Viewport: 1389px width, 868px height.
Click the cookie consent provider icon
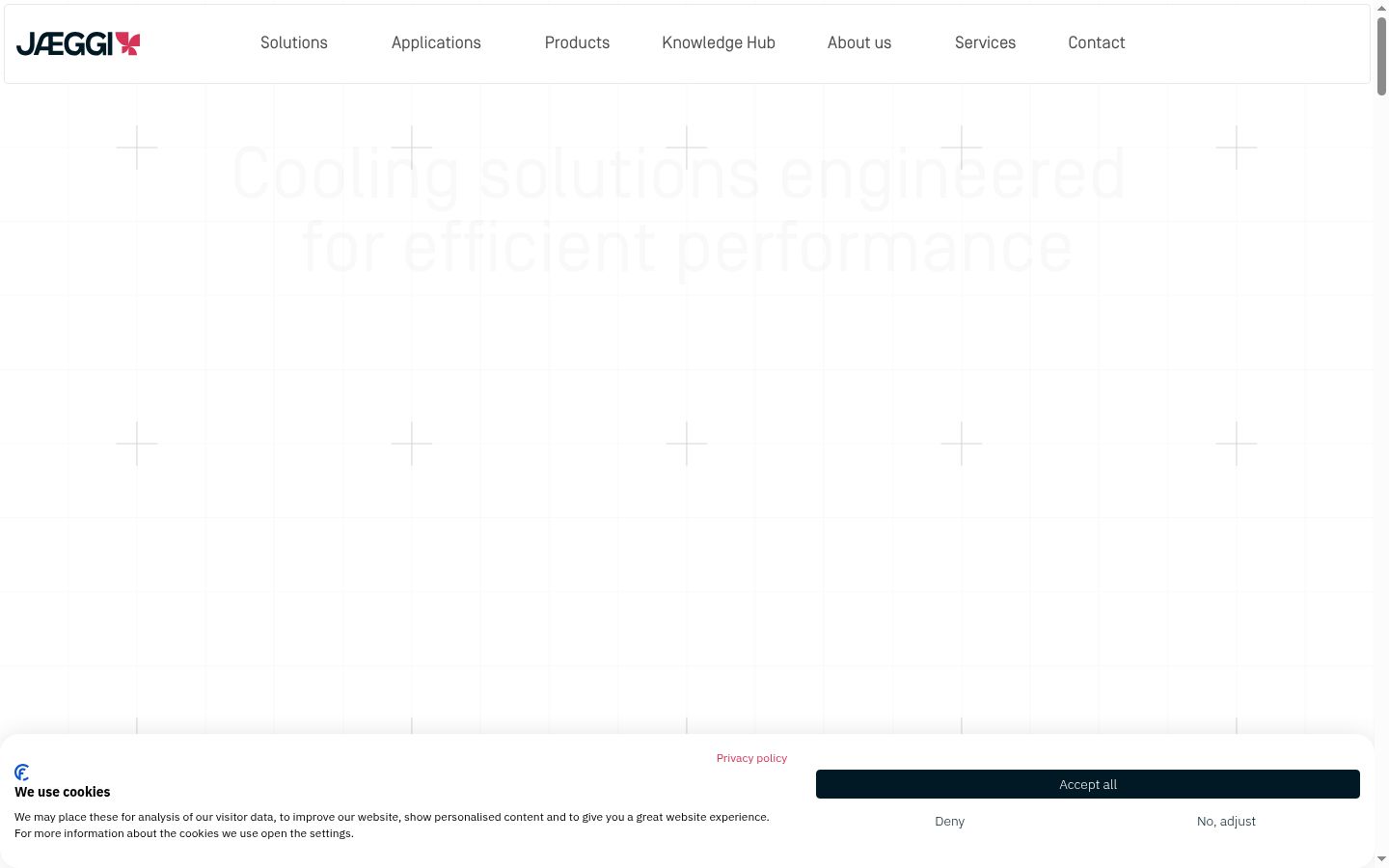click(22, 773)
